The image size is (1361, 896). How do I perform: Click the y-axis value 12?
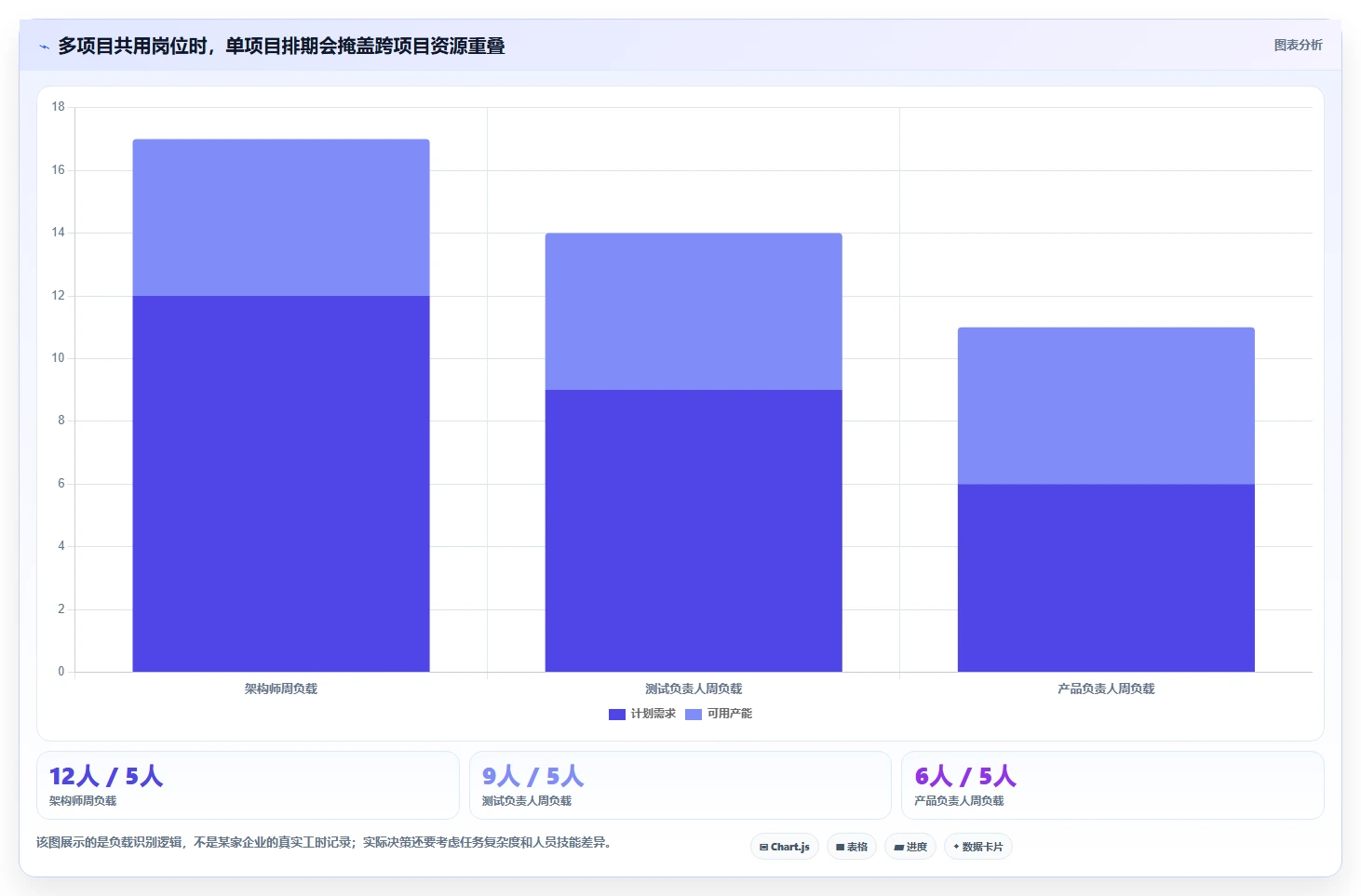pyautogui.click(x=59, y=296)
